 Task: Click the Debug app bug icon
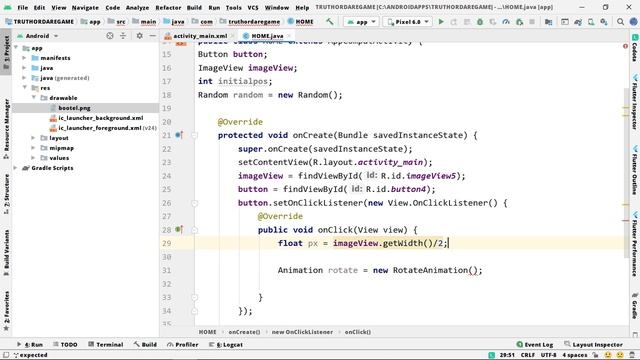point(480,22)
